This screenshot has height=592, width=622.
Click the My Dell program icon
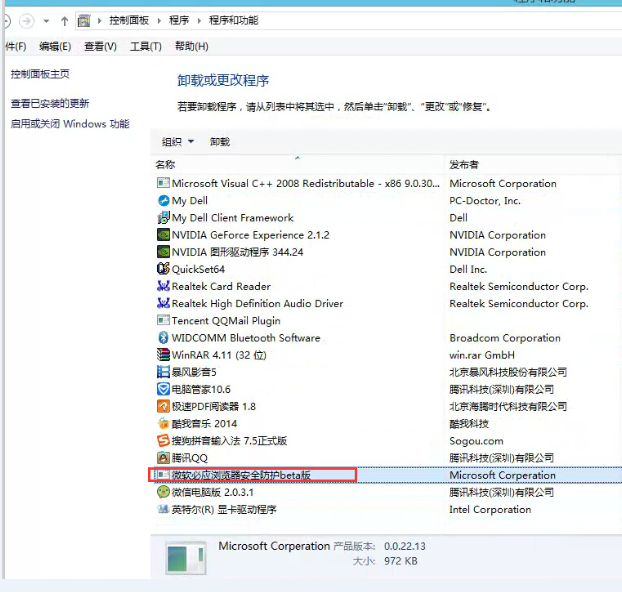[x=164, y=201]
